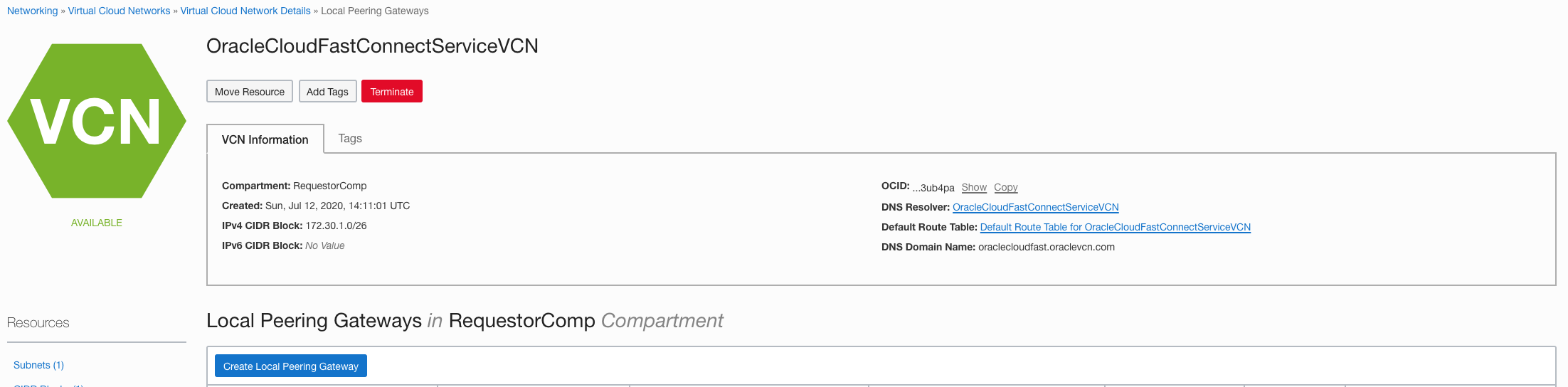
Task: Open the DNS Resolver OracleCloudFastConnectServiceVCN link
Action: pos(1036,207)
